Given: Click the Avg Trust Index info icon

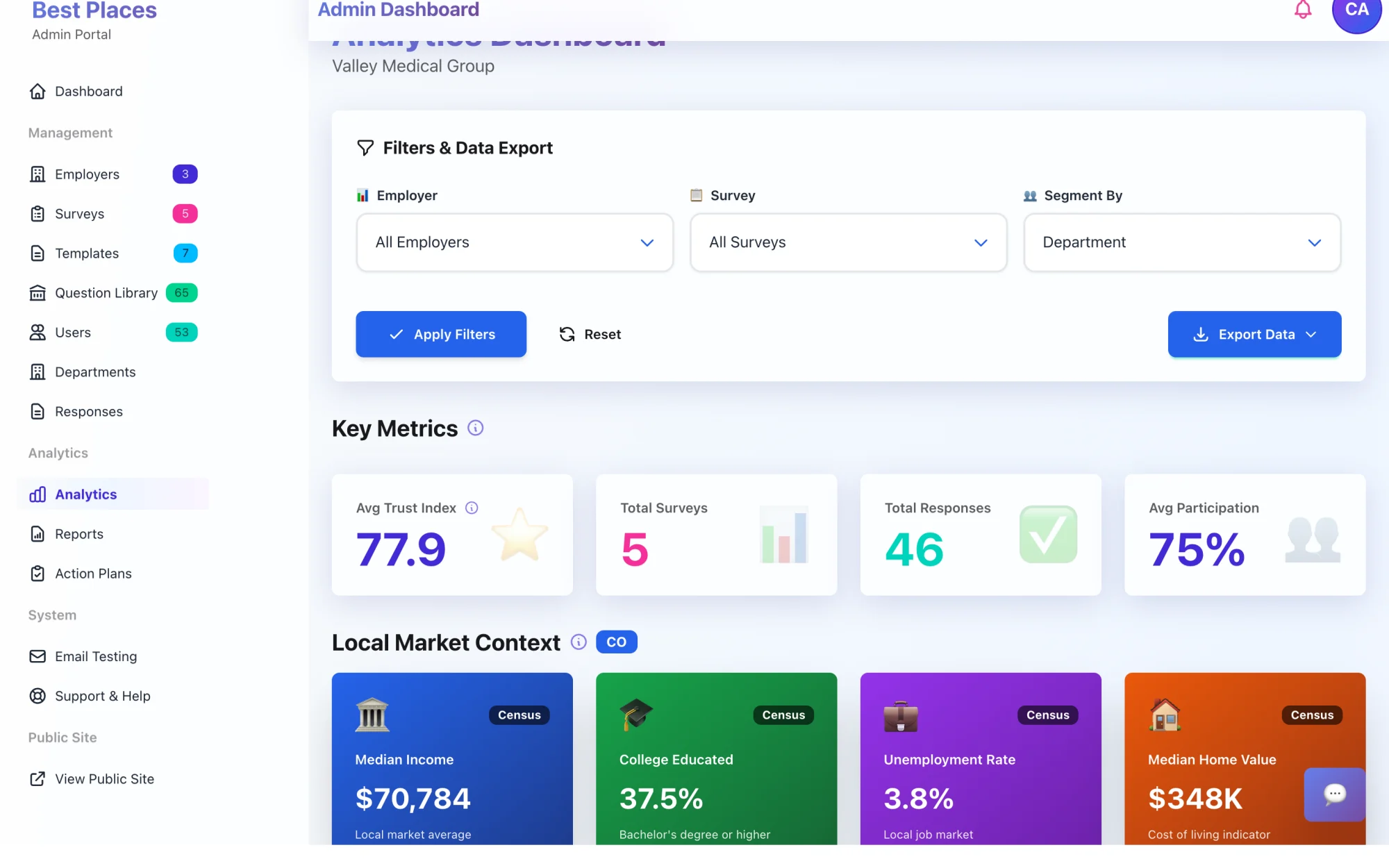Looking at the screenshot, I should tap(472, 508).
